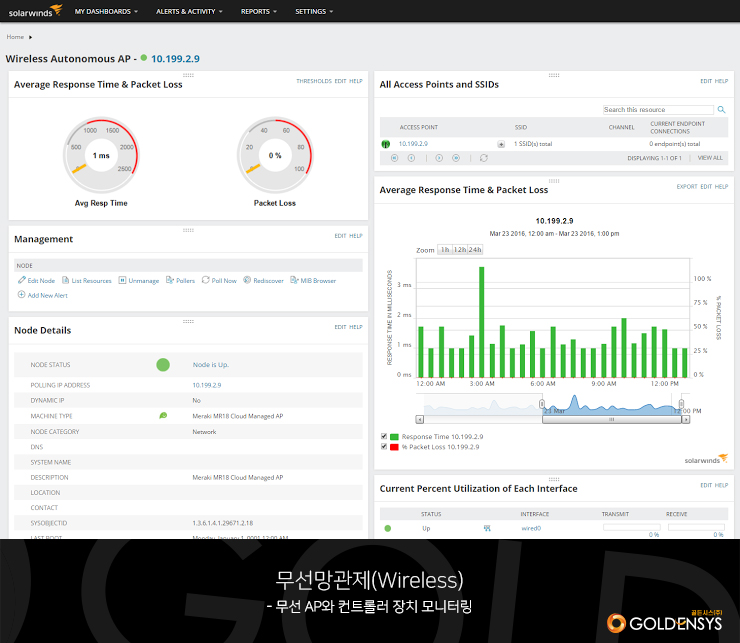Image resolution: width=740 pixels, height=643 pixels.
Task: Click chart range scrollbar thumb
Action: point(612,419)
